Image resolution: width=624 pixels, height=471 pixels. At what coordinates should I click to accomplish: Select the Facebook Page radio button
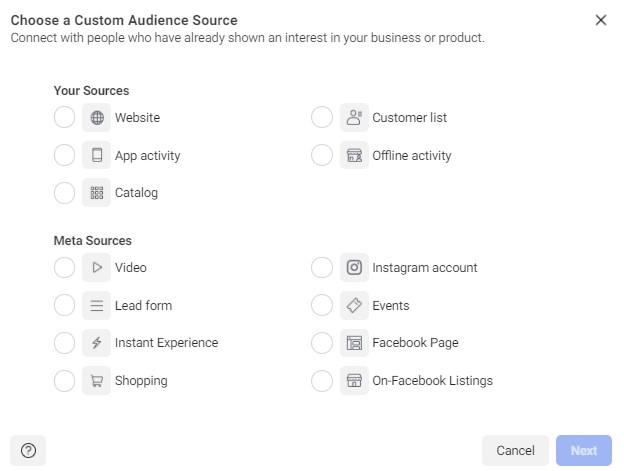click(x=322, y=343)
